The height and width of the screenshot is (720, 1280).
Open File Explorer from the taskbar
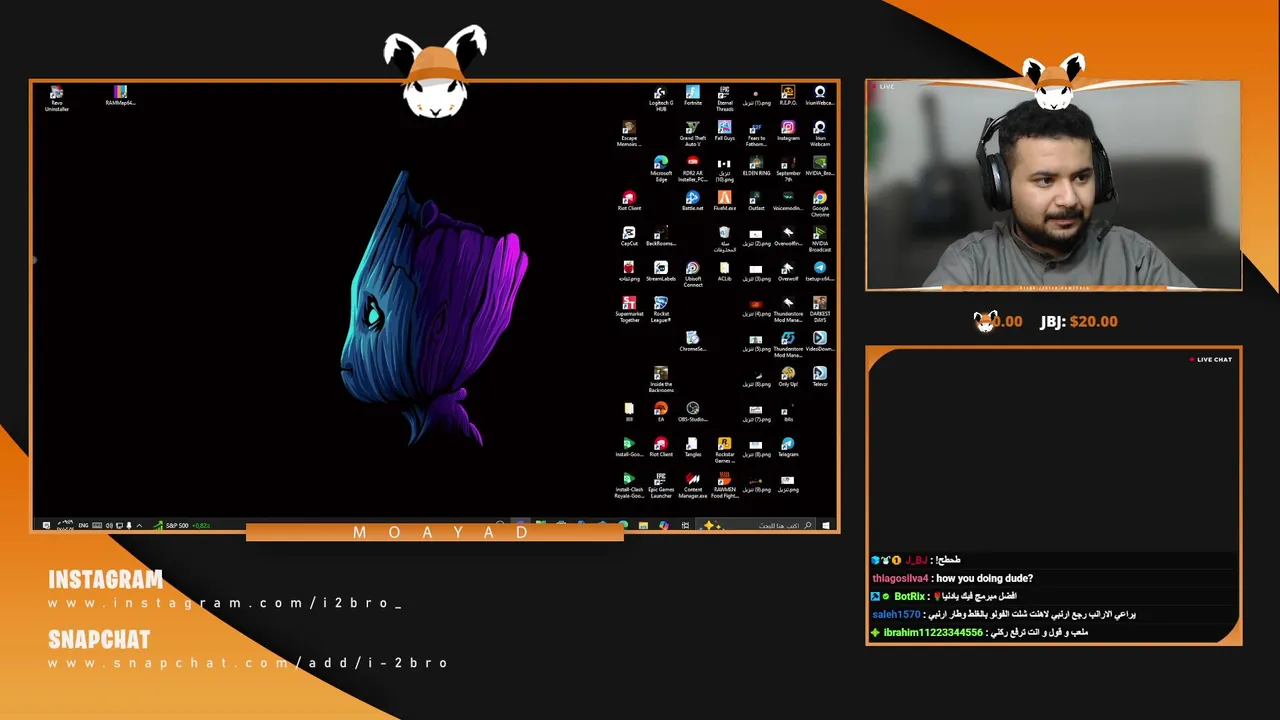tap(643, 525)
